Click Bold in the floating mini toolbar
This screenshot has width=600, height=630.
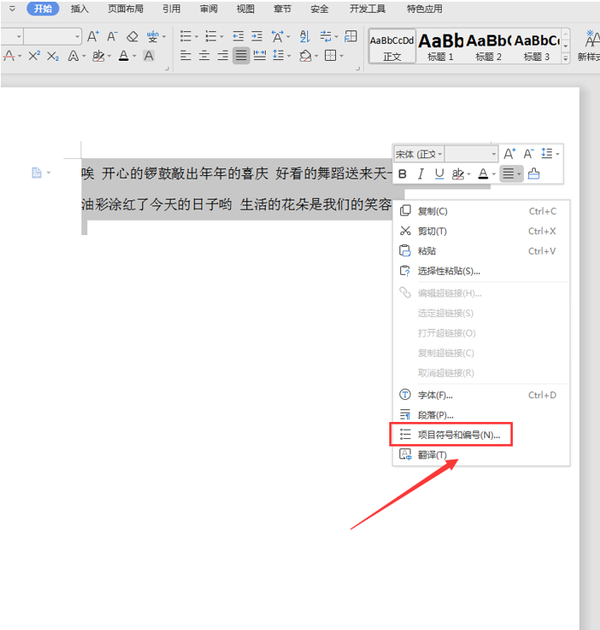point(403,174)
